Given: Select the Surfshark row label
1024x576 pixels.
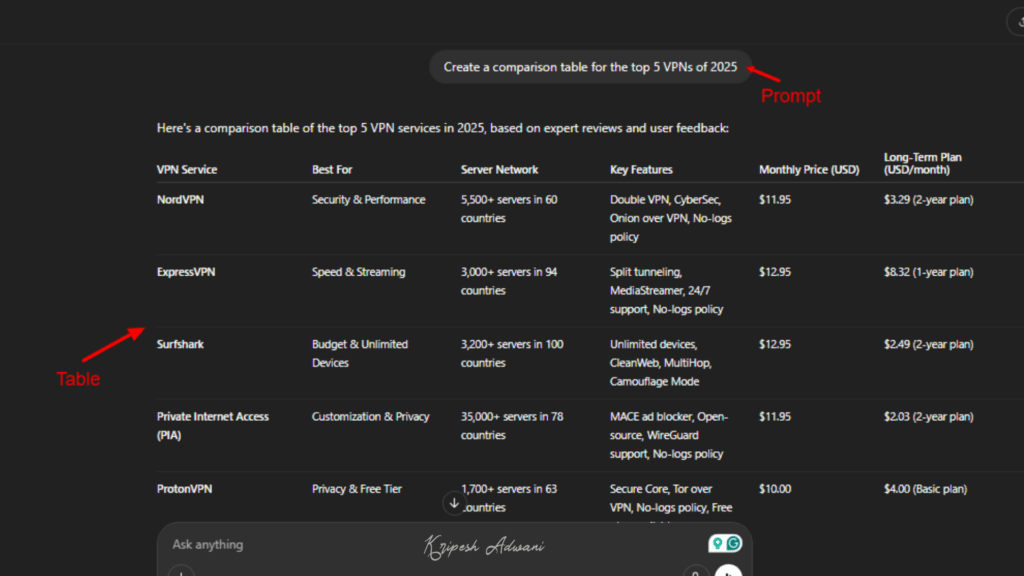Looking at the screenshot, I should click(182, 344).
